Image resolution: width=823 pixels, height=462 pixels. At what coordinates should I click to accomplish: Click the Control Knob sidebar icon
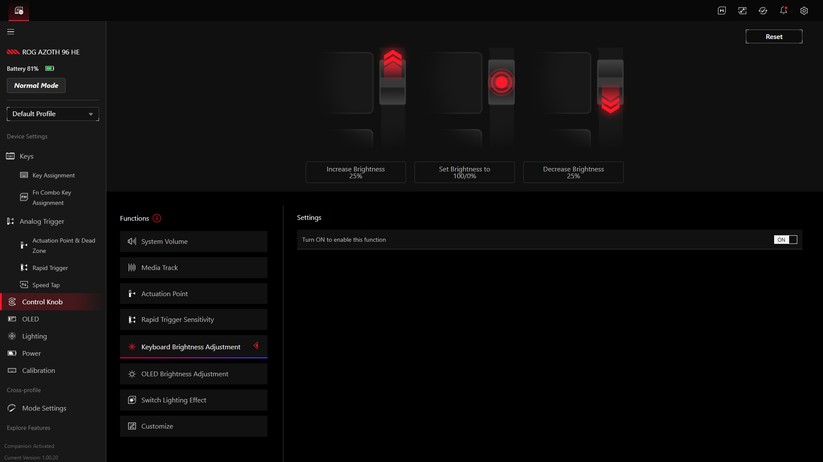coord(12,302)
